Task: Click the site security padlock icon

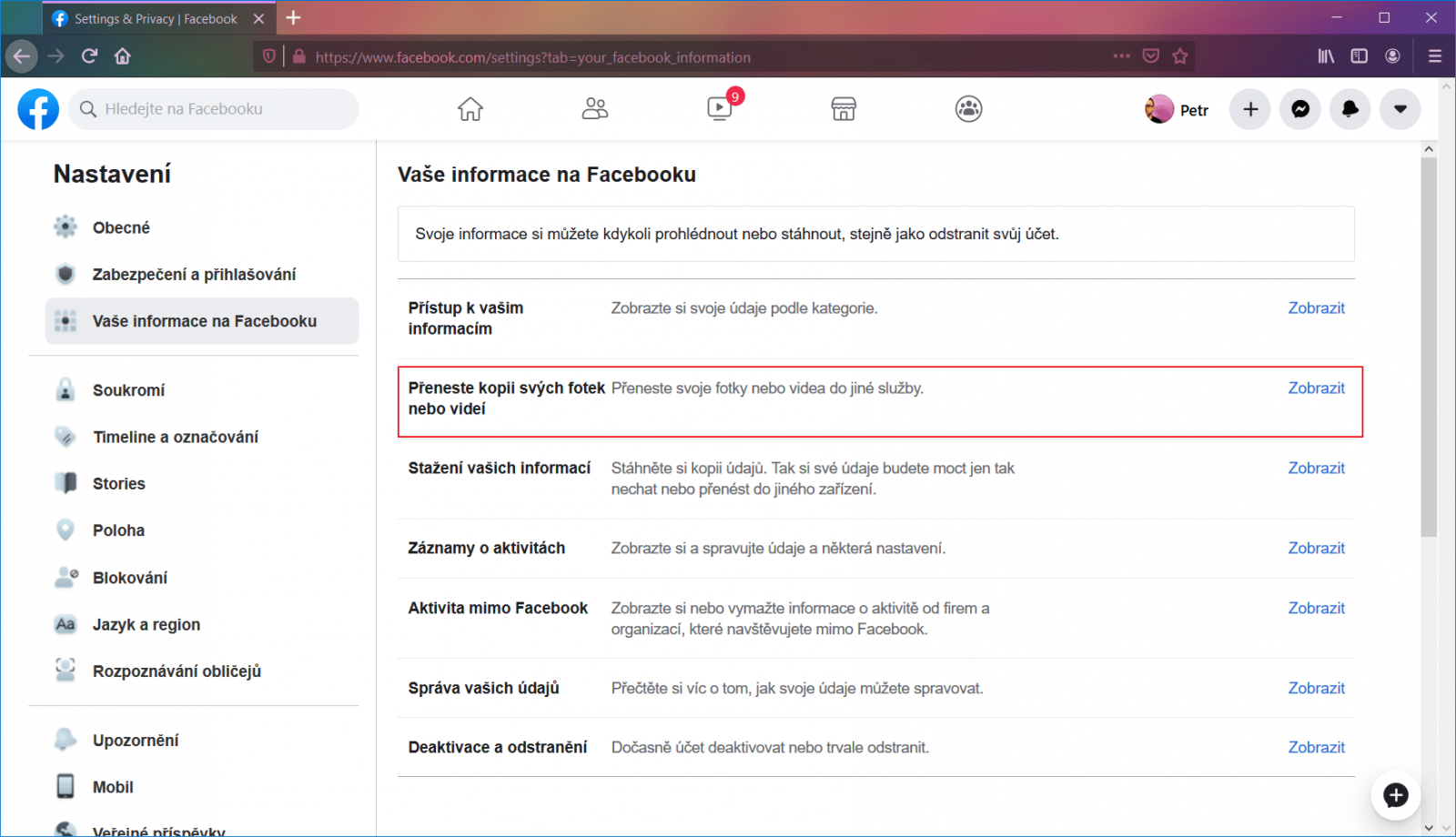Action: [299, 56]
